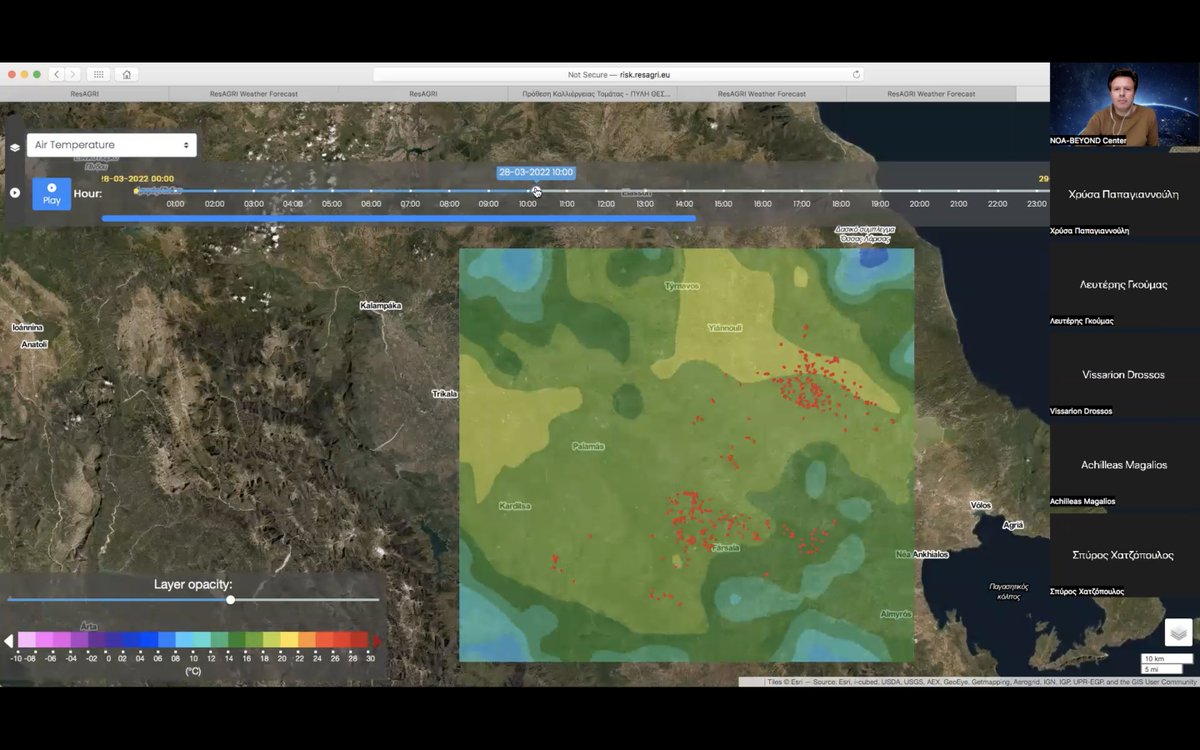Open the basemap layers switcher on the map
This screenshot has height=750, width=1200.
click(1178, 632)
